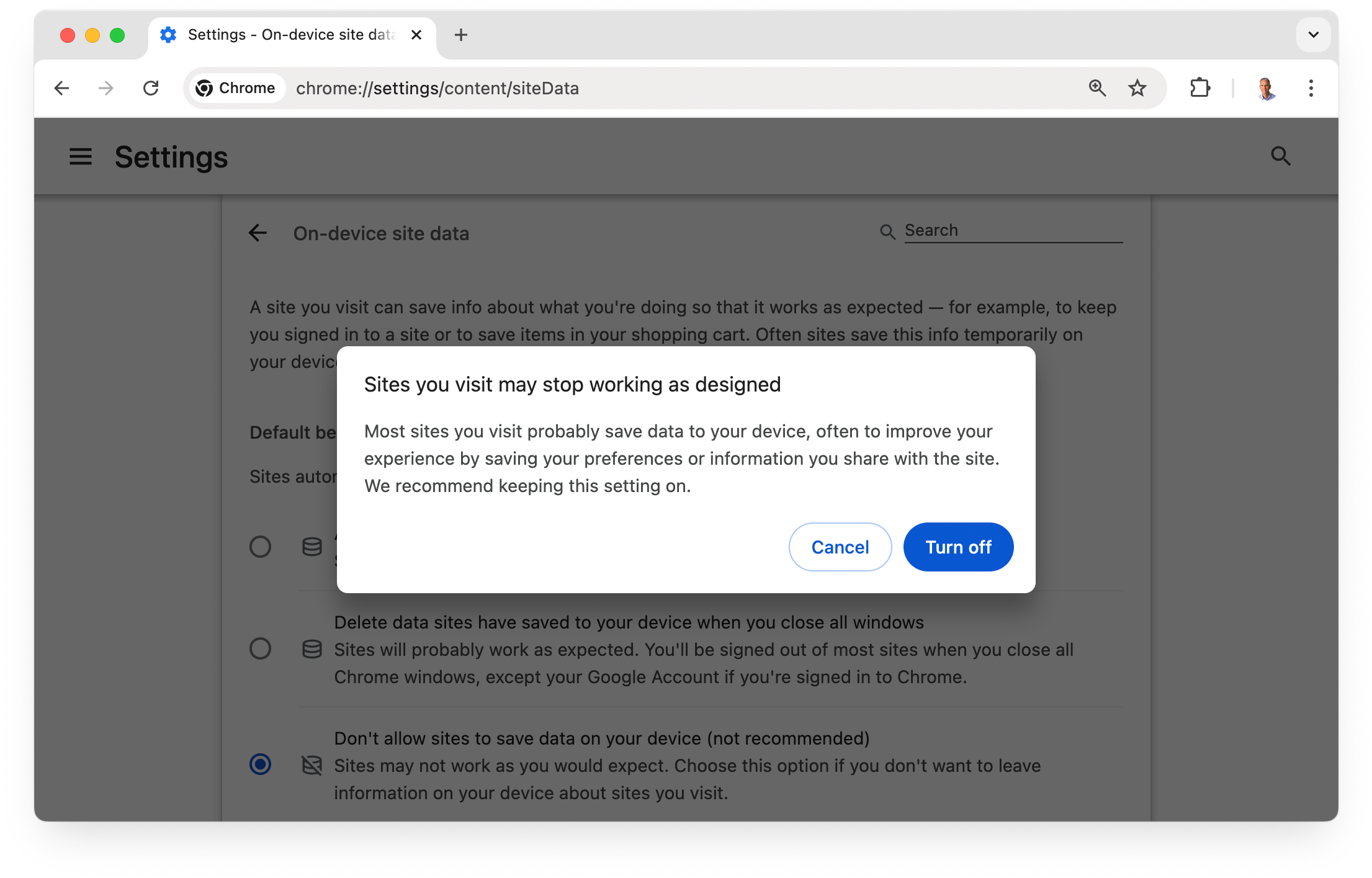
Task: Click the bookmark star icon in address bar
Action: pos(1139,89)
